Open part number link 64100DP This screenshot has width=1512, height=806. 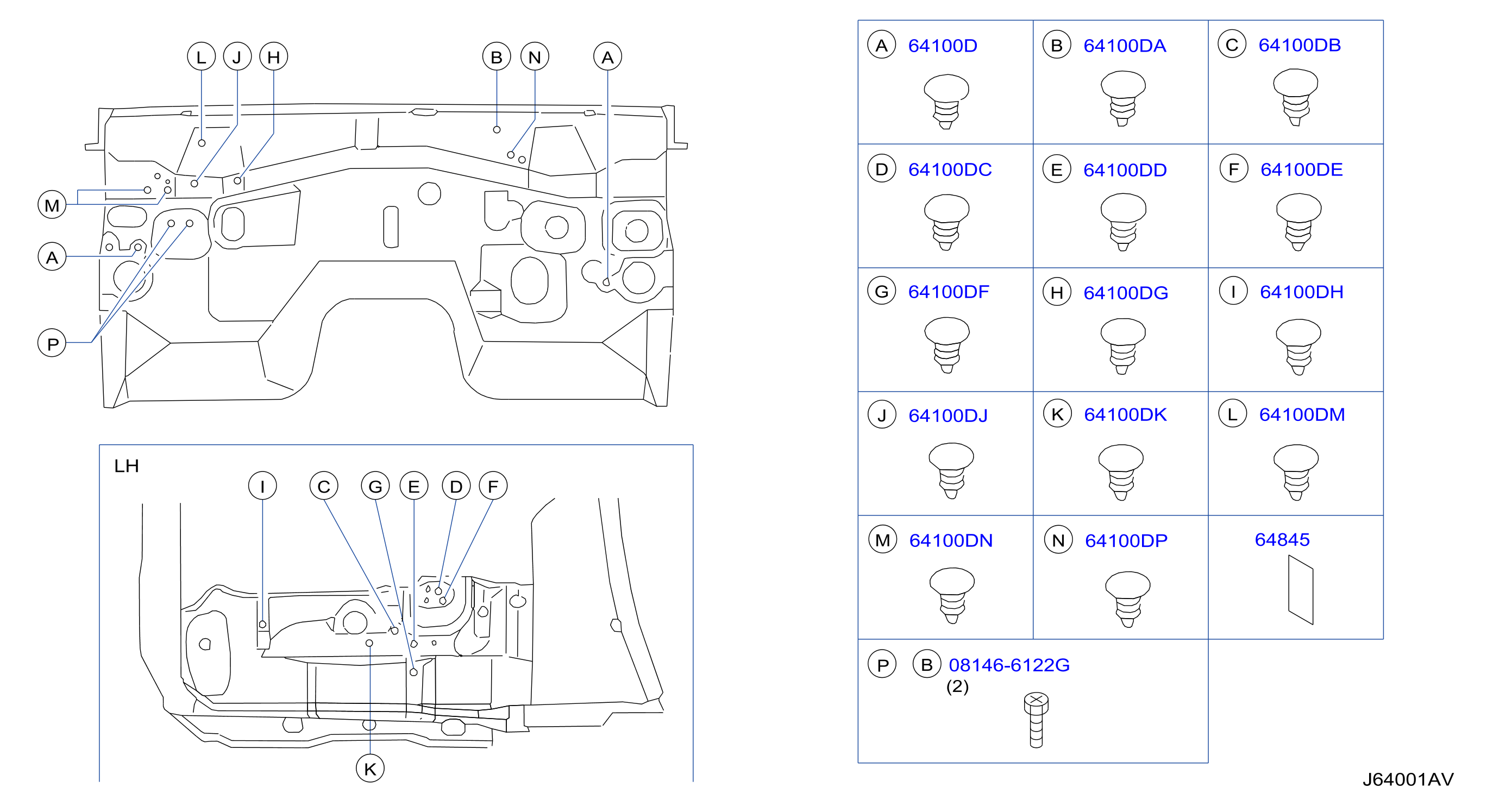click(1126, 540)
